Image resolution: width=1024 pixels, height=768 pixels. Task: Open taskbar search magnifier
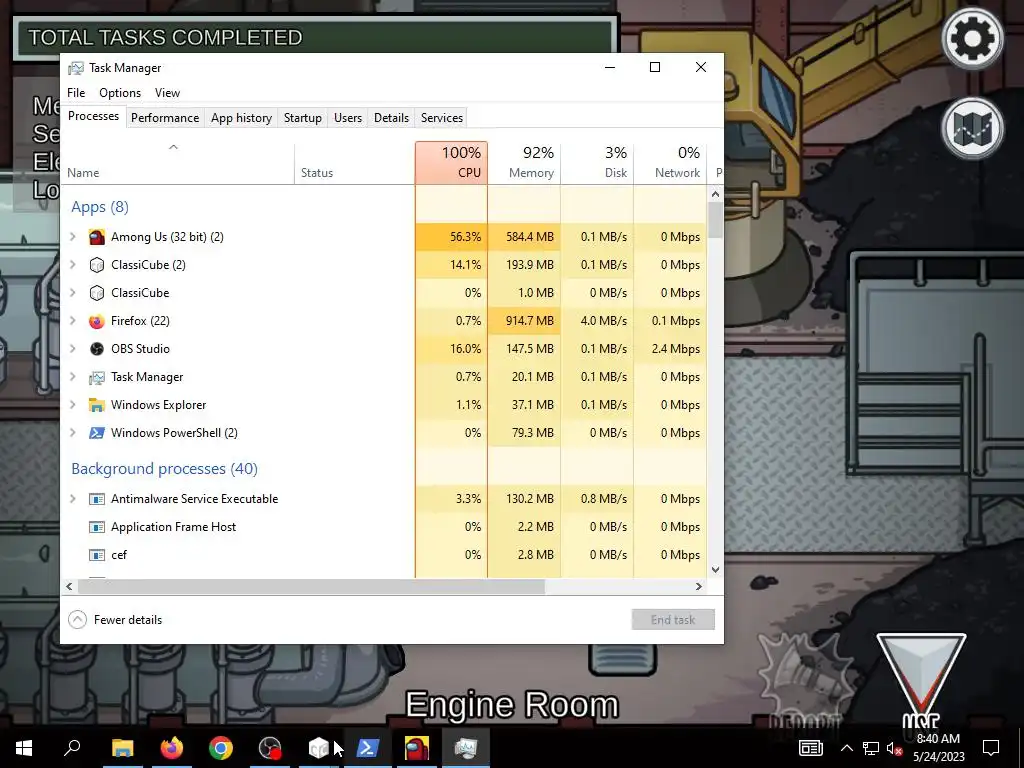tap(72, 748)
